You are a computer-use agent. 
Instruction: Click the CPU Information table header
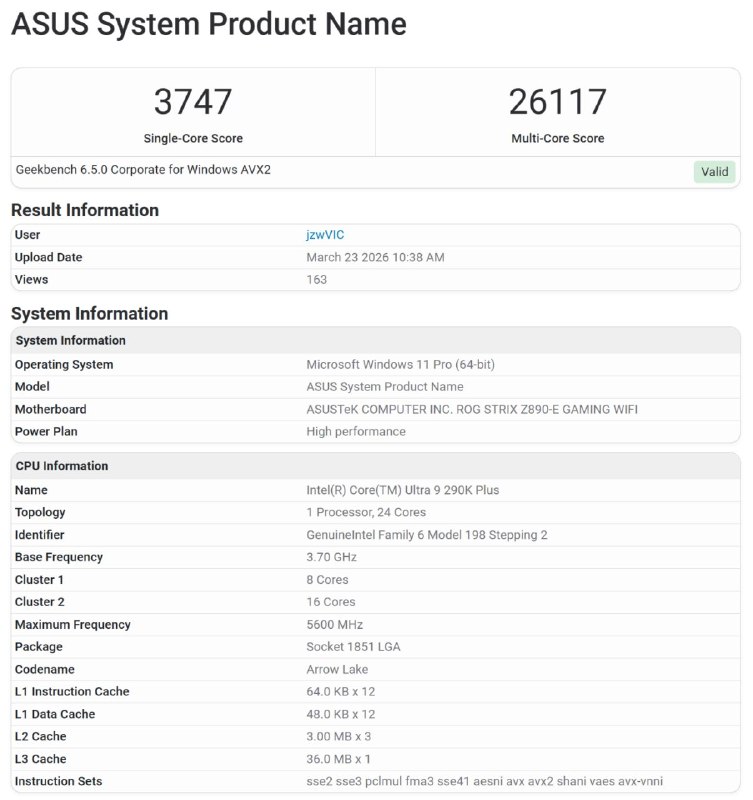coord(62,466)
